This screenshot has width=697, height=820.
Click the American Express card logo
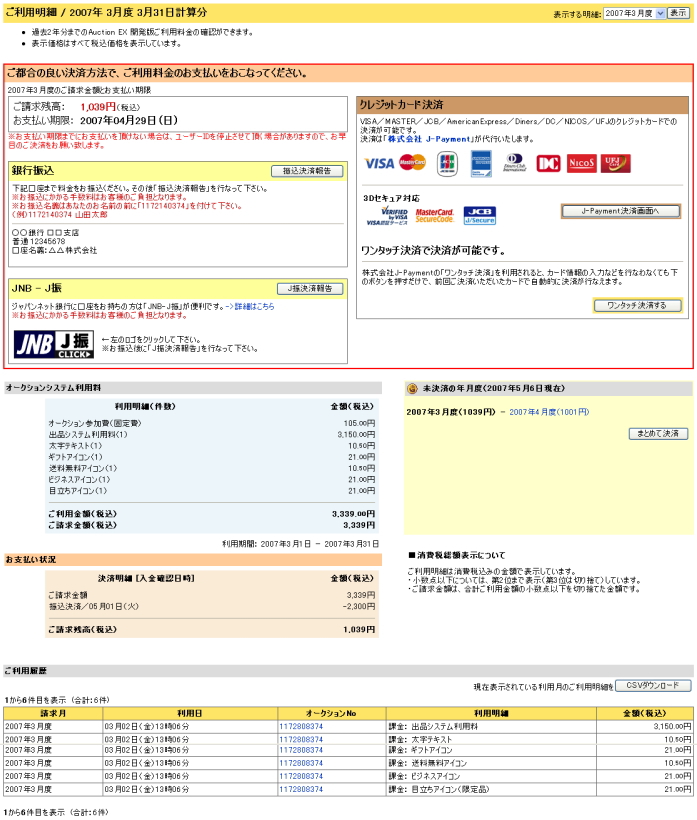481,164
